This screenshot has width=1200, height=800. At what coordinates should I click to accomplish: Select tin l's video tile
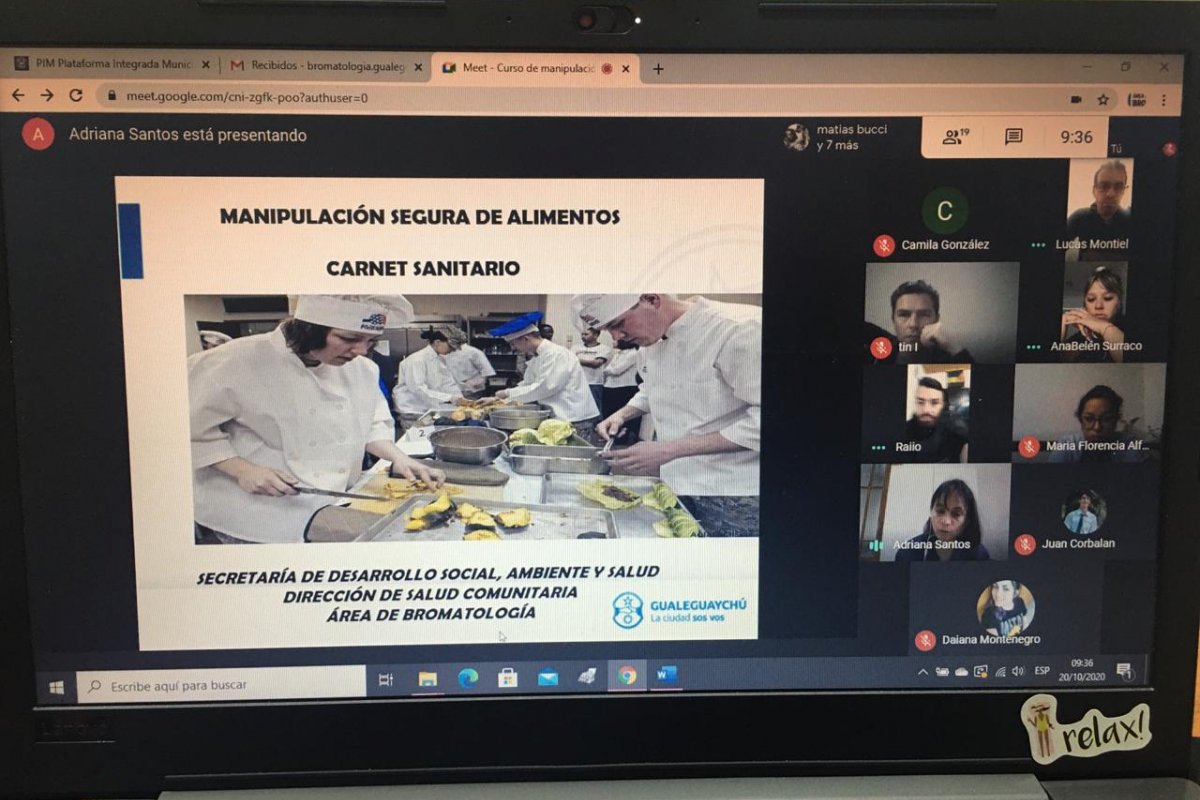941,312
